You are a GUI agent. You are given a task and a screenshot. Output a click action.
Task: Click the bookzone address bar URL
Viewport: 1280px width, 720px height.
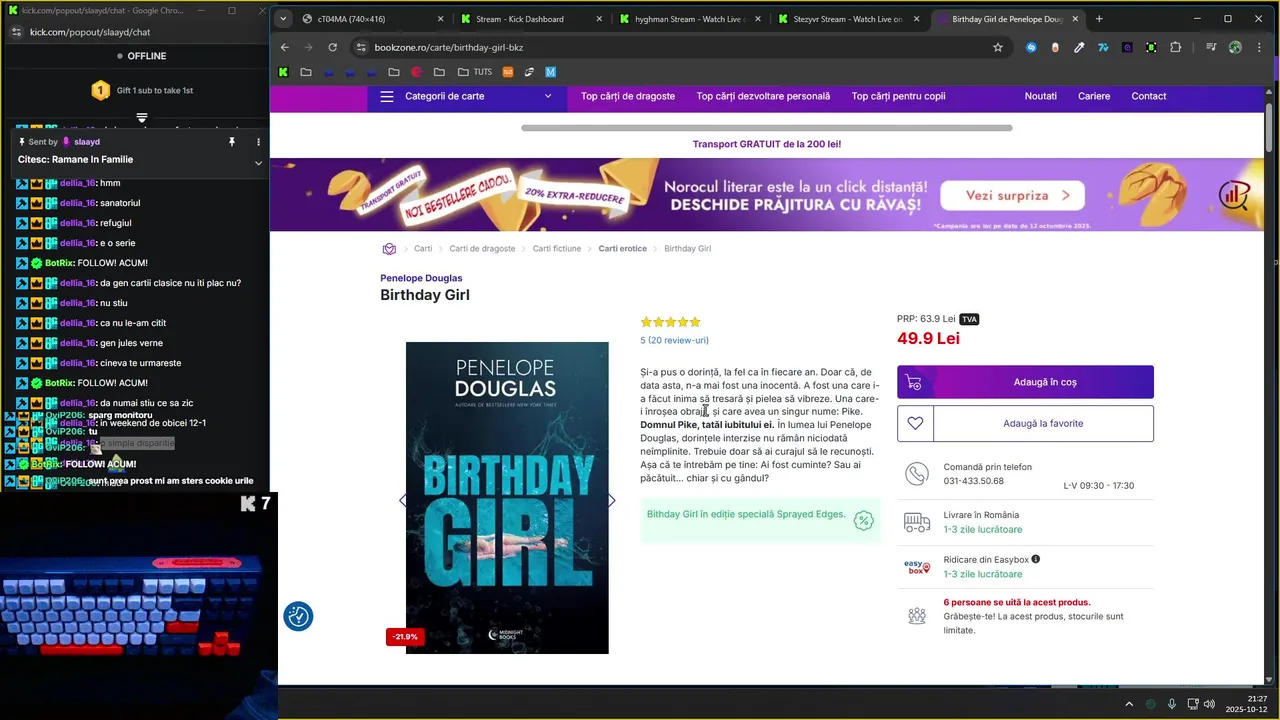pos(449,47)
